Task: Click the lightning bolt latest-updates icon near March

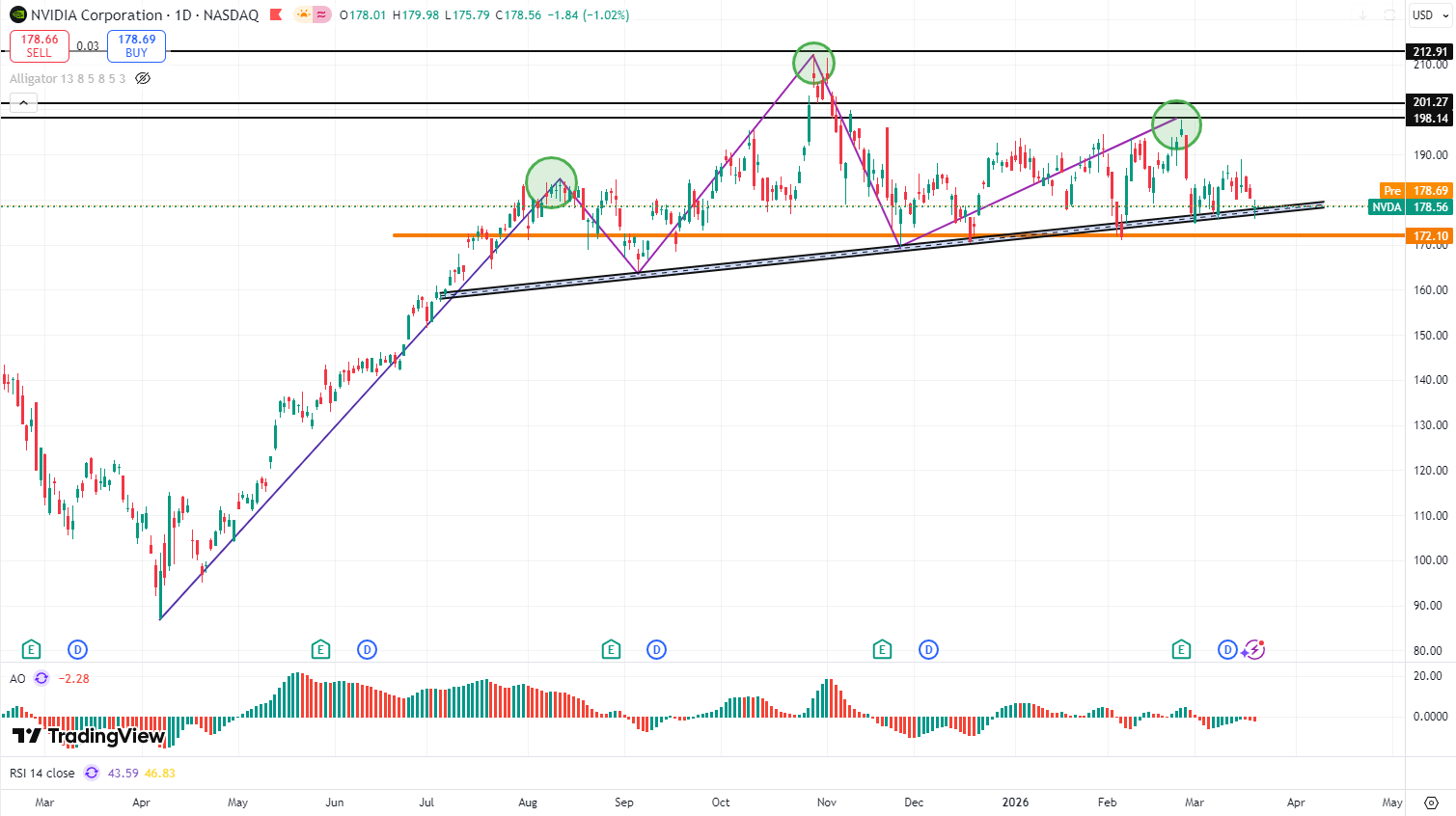Action: pyautogui.click(x=1253, y=650)
